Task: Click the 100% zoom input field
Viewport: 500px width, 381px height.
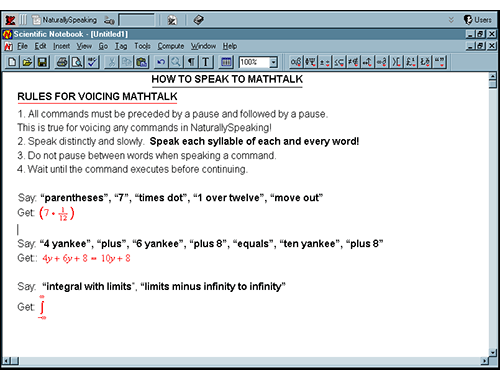Action: [x=254, y=62]
